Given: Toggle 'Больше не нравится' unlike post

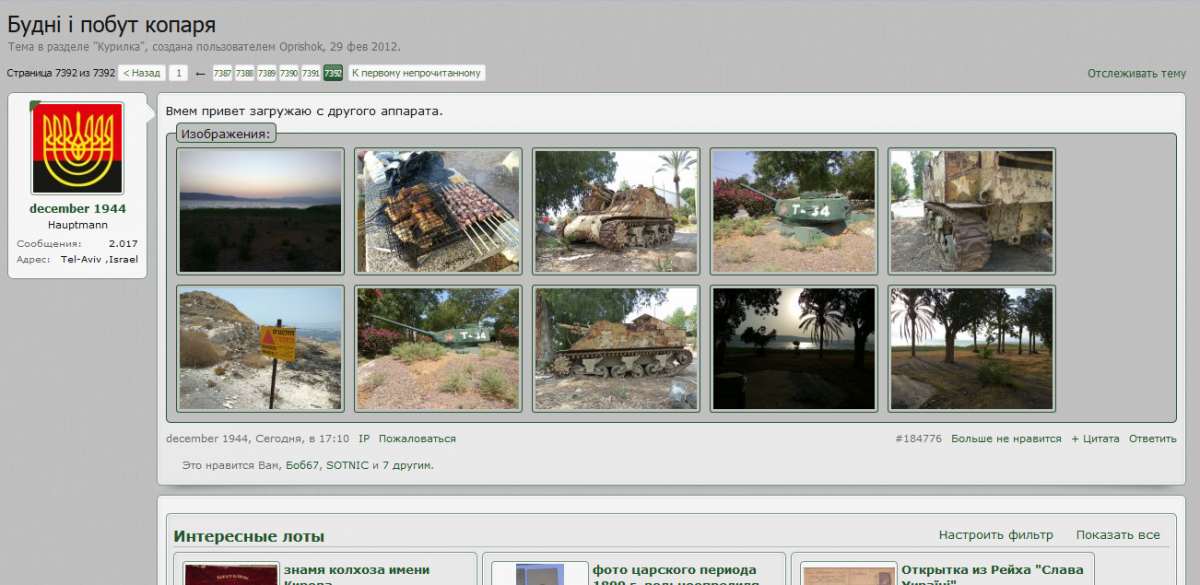Looking at the screenshot, I should point(1005,439).
